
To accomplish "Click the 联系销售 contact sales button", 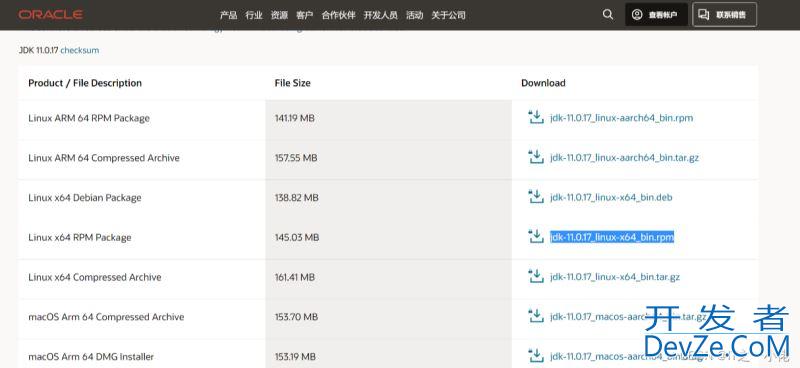I will point(724,14).
